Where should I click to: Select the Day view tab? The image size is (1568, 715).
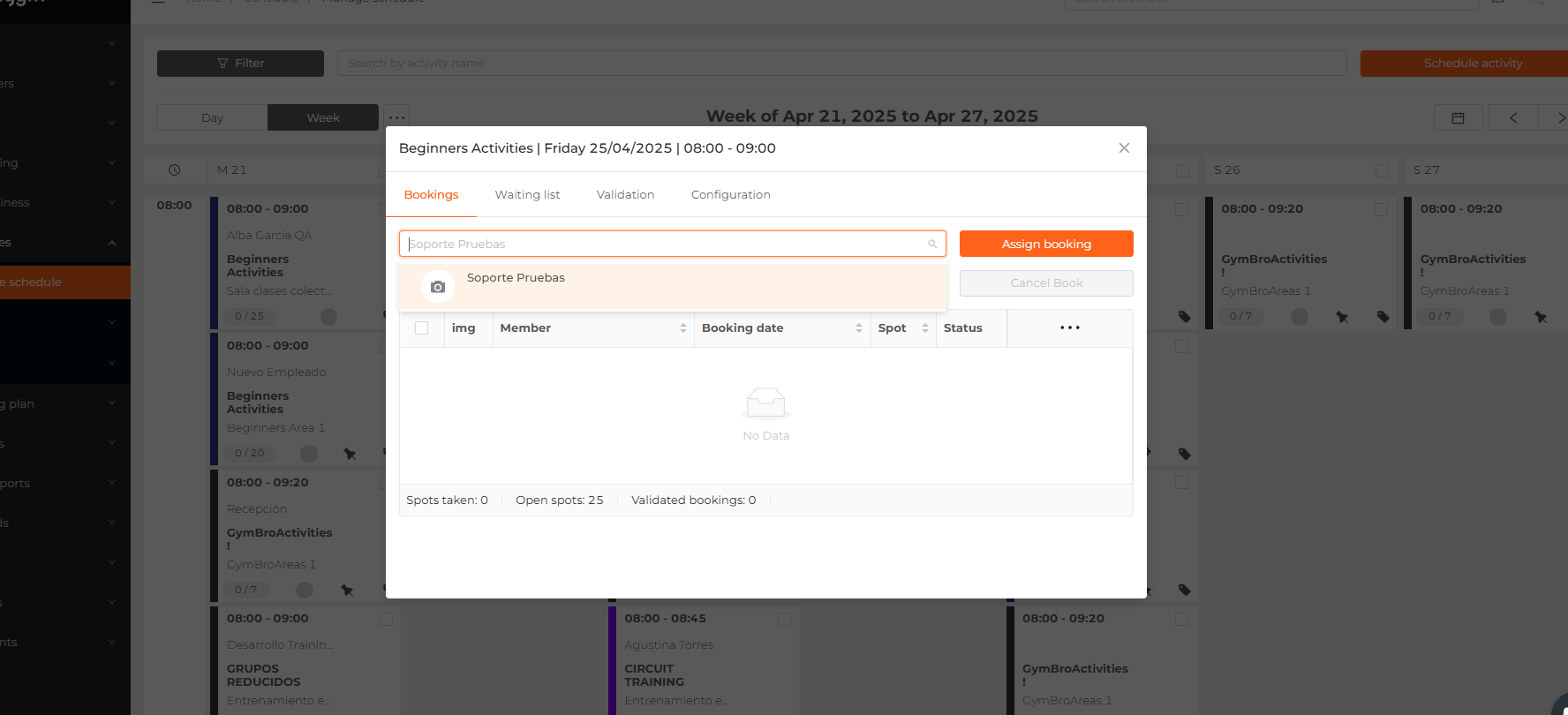pos(212,117)
